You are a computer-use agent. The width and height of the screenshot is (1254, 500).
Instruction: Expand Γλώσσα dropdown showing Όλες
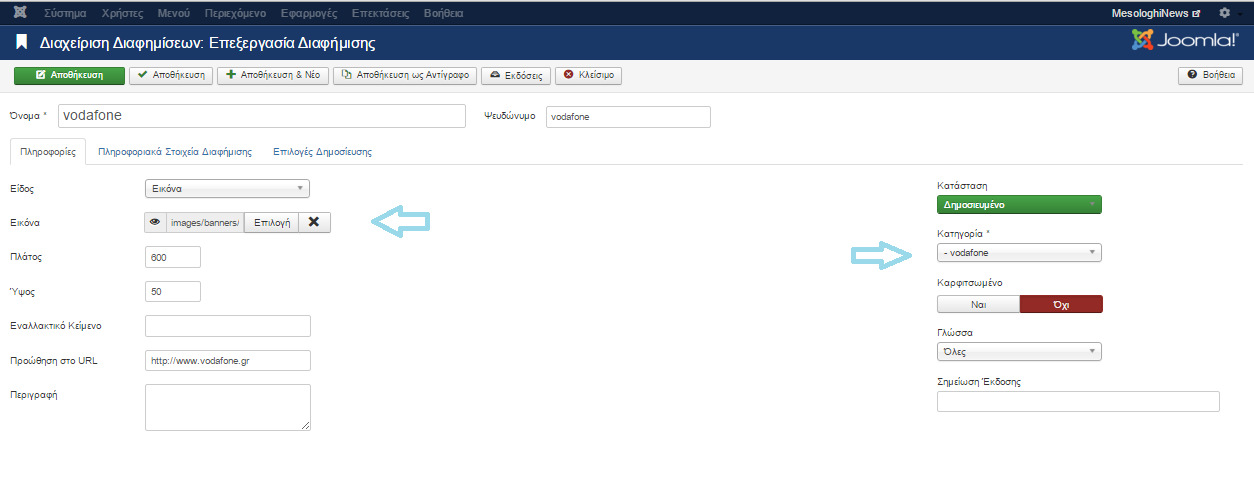[x=1019, y=352]
